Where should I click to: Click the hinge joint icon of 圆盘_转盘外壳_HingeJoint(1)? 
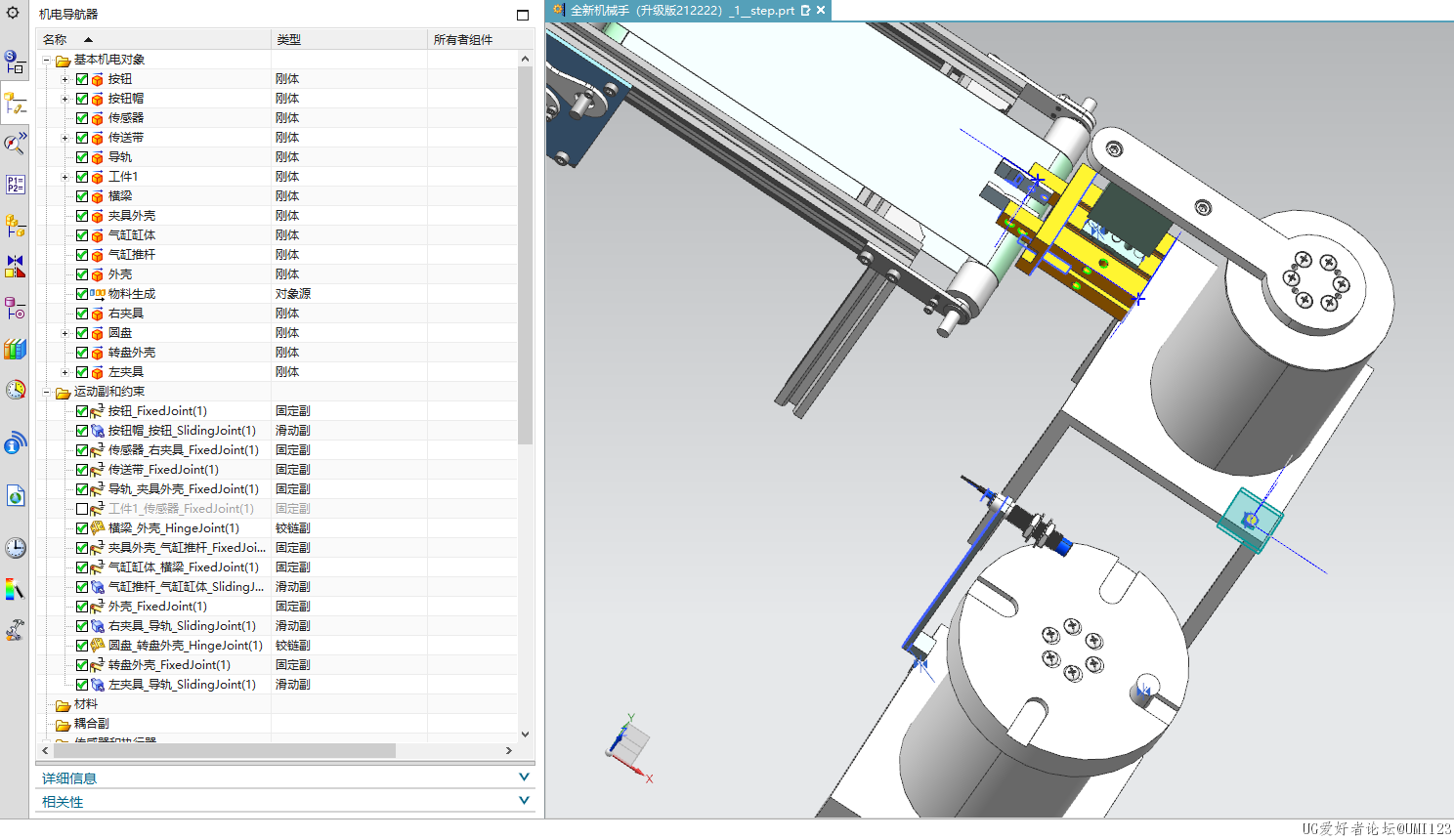coord(98,646)
